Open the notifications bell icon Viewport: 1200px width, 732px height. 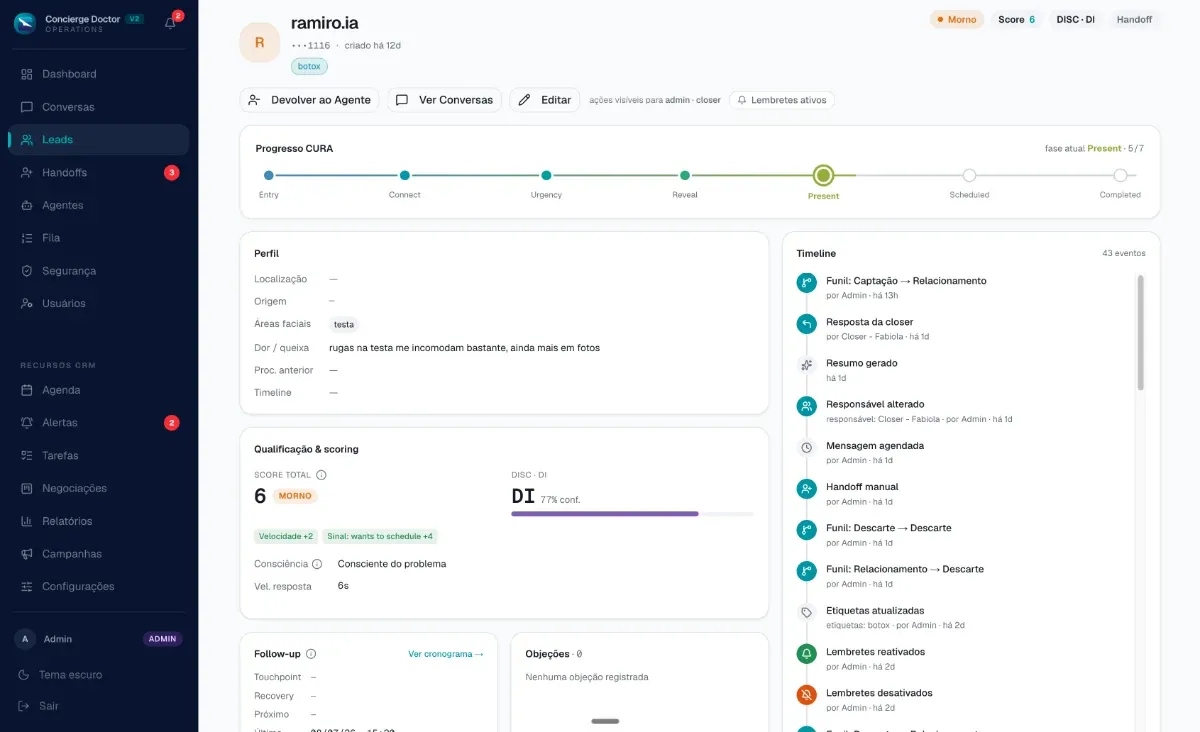pyautogui.click(x=170, y=23)
